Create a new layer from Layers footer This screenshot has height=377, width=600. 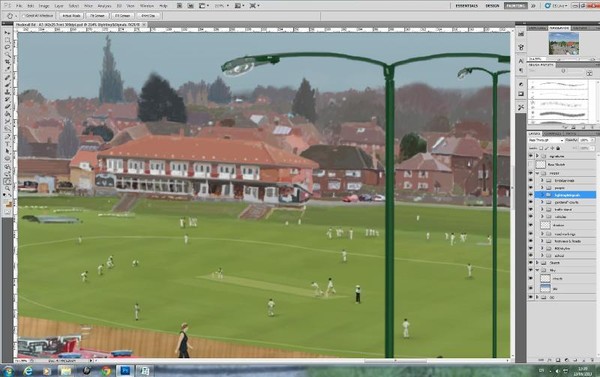click(x=583, y=360)
